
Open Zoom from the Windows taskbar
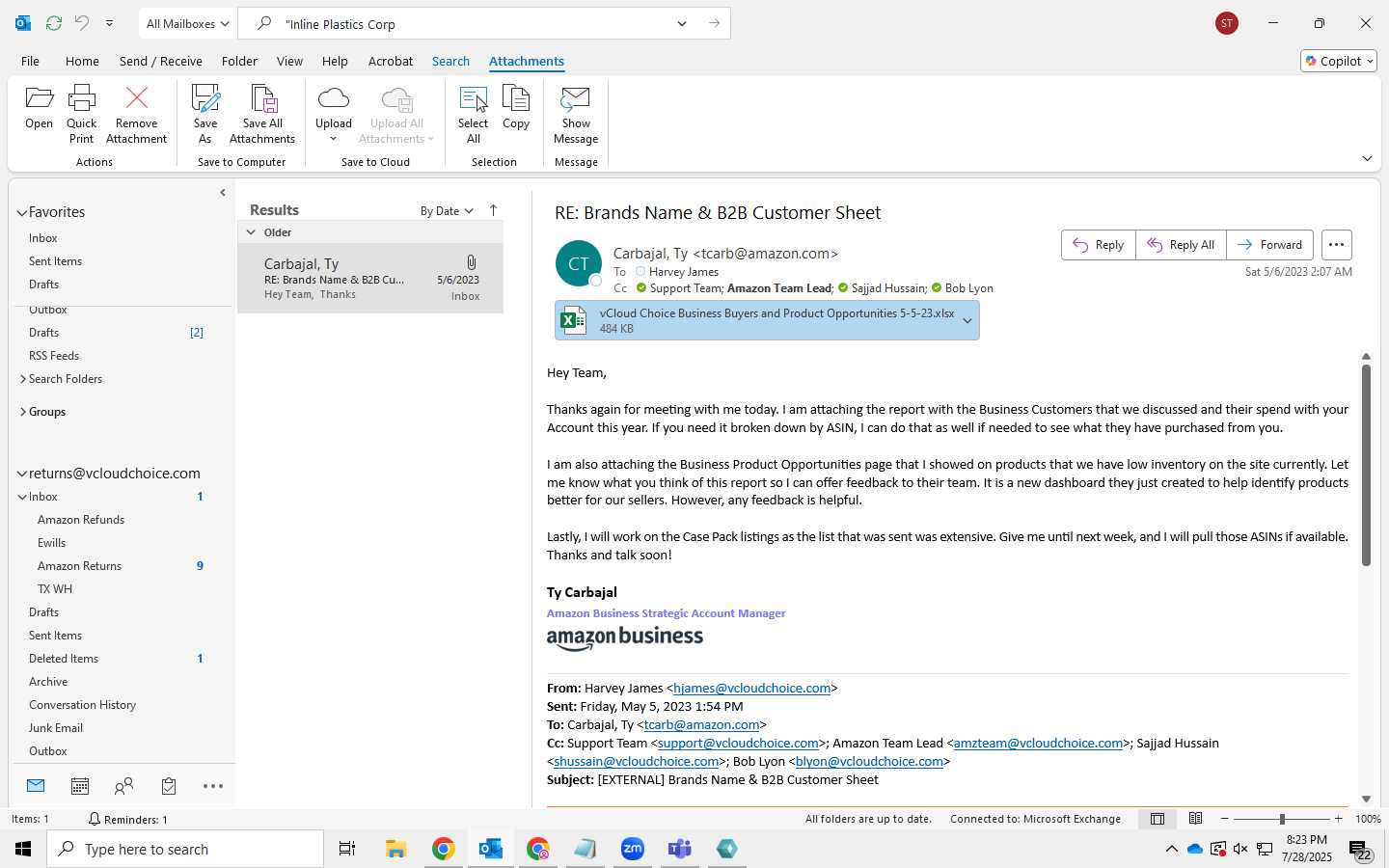click(x=633, y=849)
